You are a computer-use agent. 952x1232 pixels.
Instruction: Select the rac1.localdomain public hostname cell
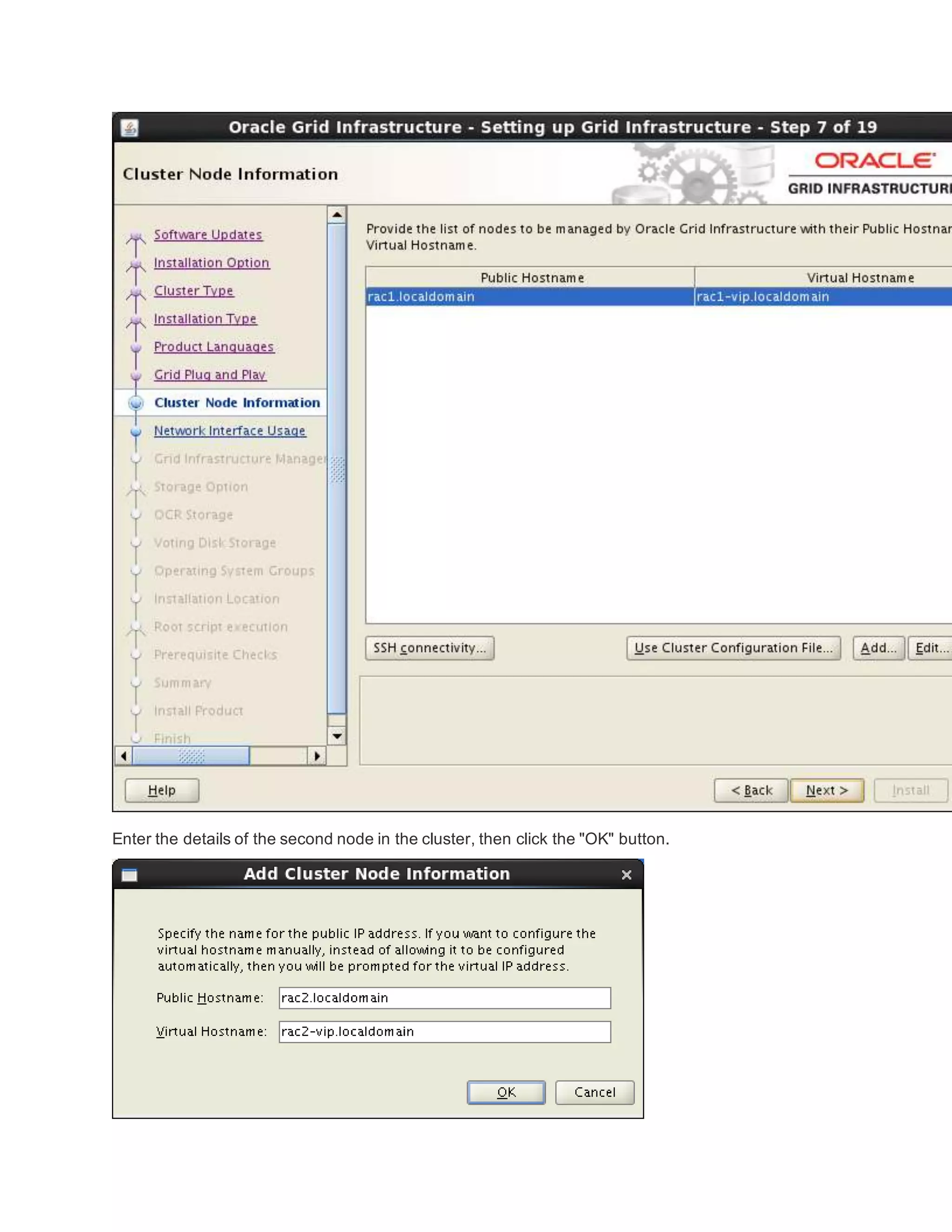tap(529, 297)
